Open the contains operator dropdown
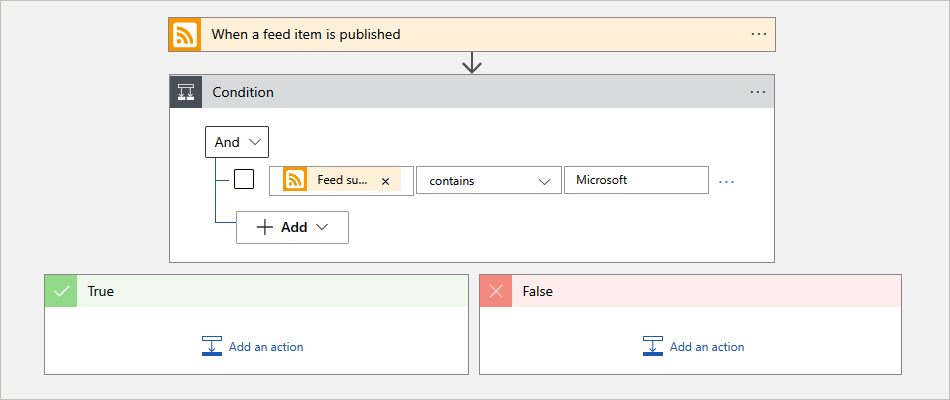 coord(489,181)
